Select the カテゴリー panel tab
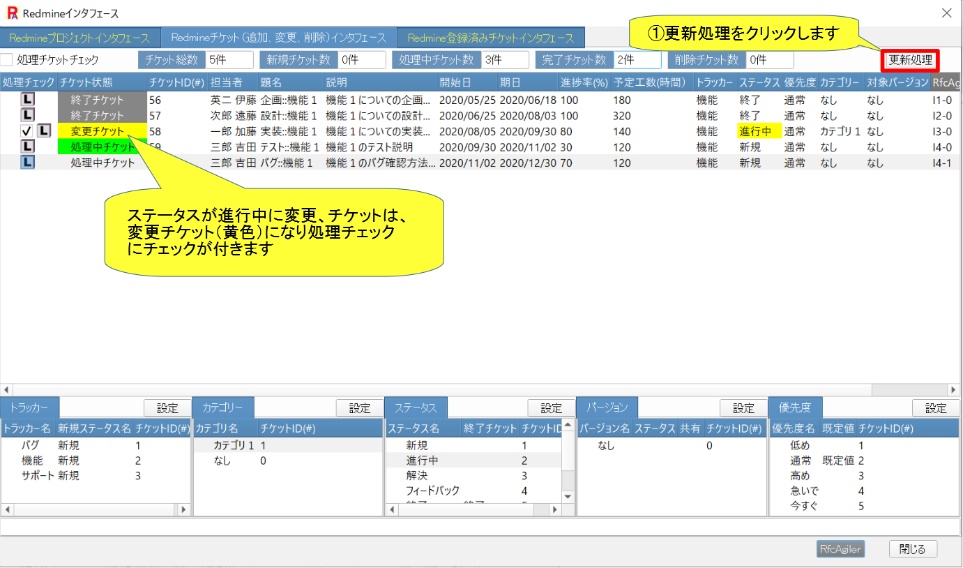The width and height of the screenshot is (963, 568). click(222, 407)
